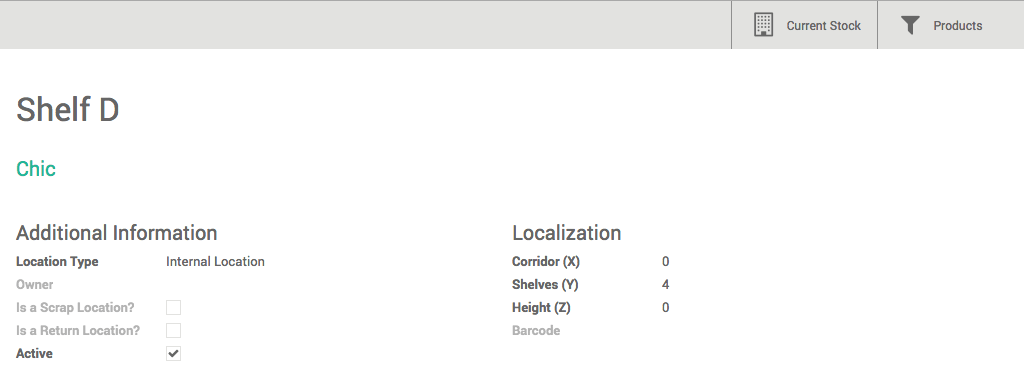The width and height of the screenshot is (1024, 380).
Task: Click the Barcode field label
Action: (536, 330)
